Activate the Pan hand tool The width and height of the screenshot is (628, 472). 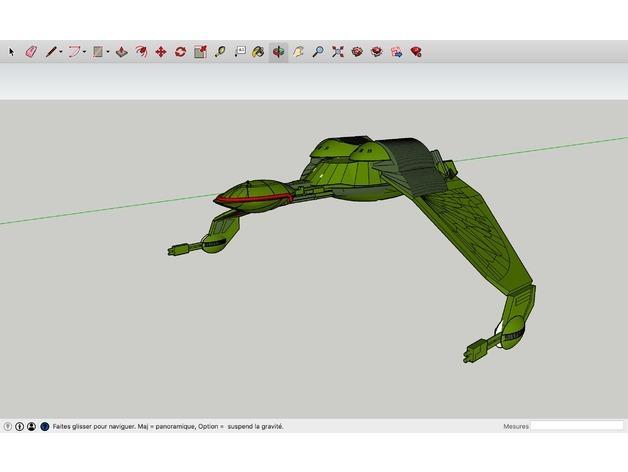(298, 52)
